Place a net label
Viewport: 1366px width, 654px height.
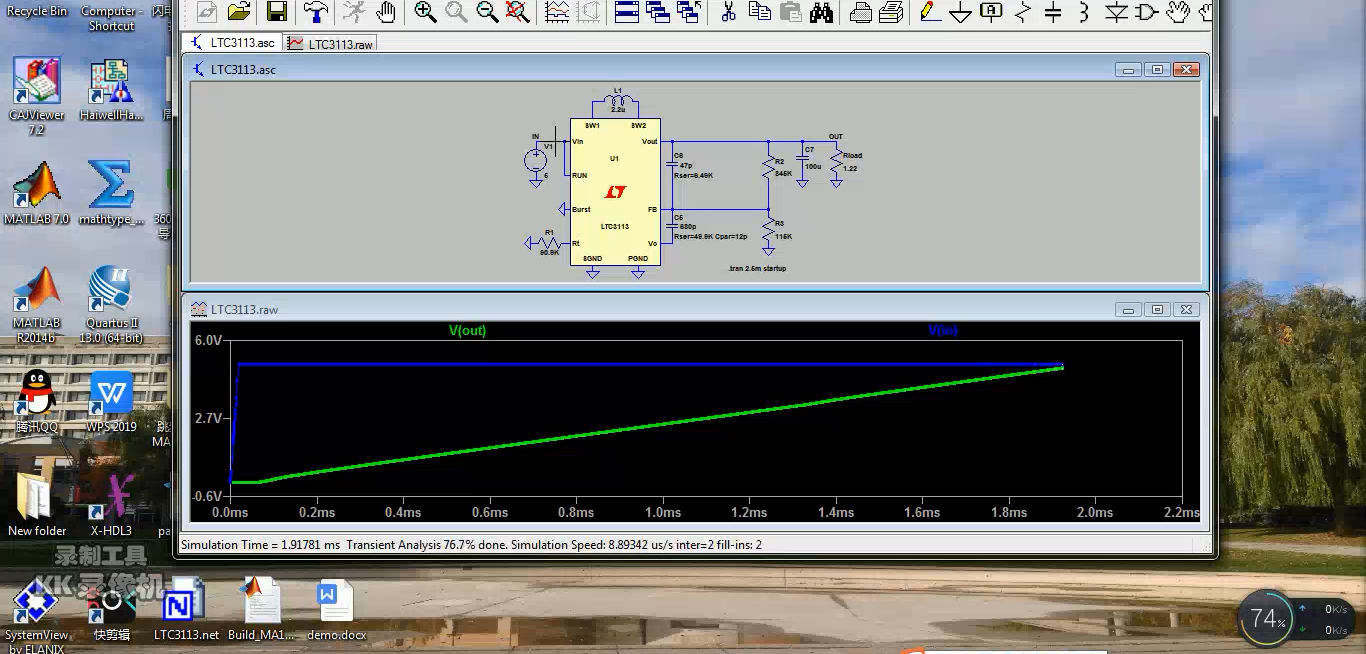click(991, 12)
